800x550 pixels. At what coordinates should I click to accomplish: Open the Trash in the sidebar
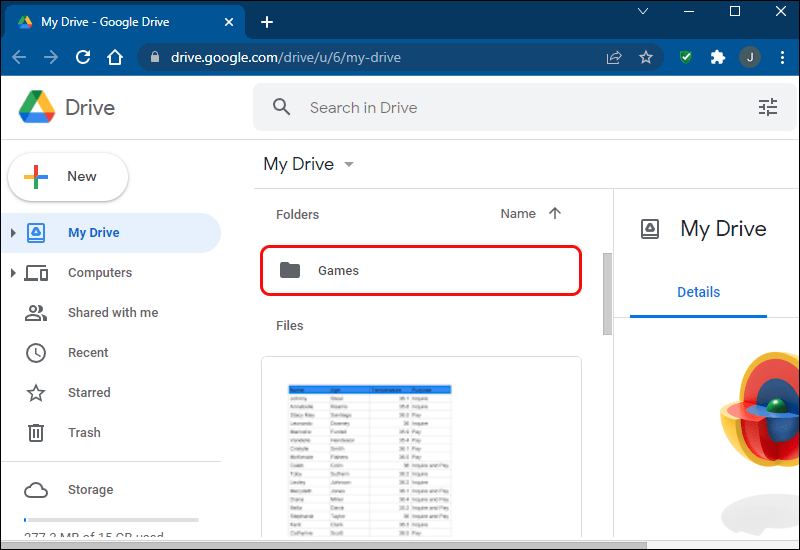pos(84,433)
